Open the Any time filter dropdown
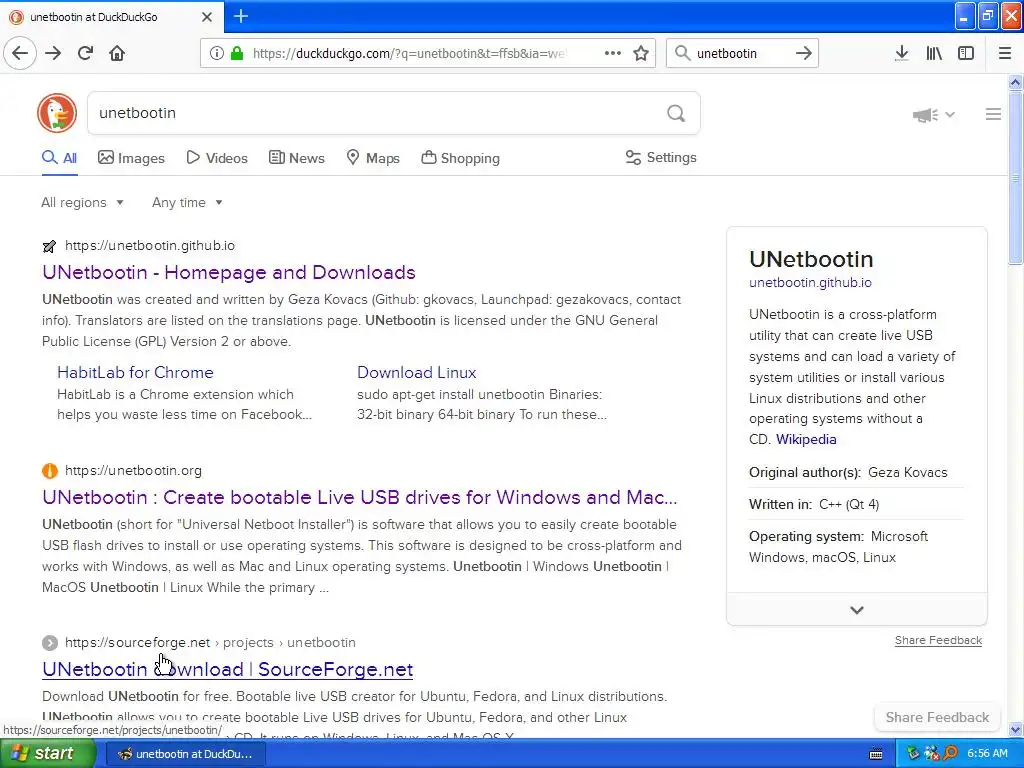1024x768 pixels. 187,202
